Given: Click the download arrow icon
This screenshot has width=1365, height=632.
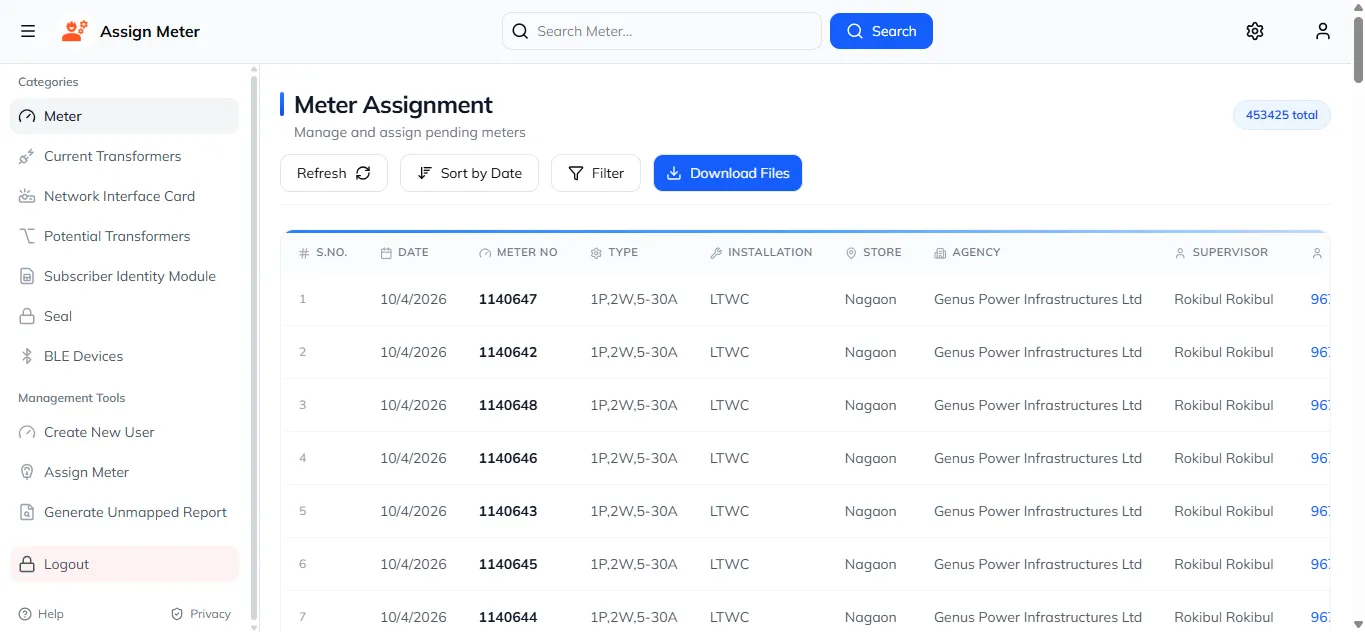Looking at the screenshot, I should tap(674, 173).
